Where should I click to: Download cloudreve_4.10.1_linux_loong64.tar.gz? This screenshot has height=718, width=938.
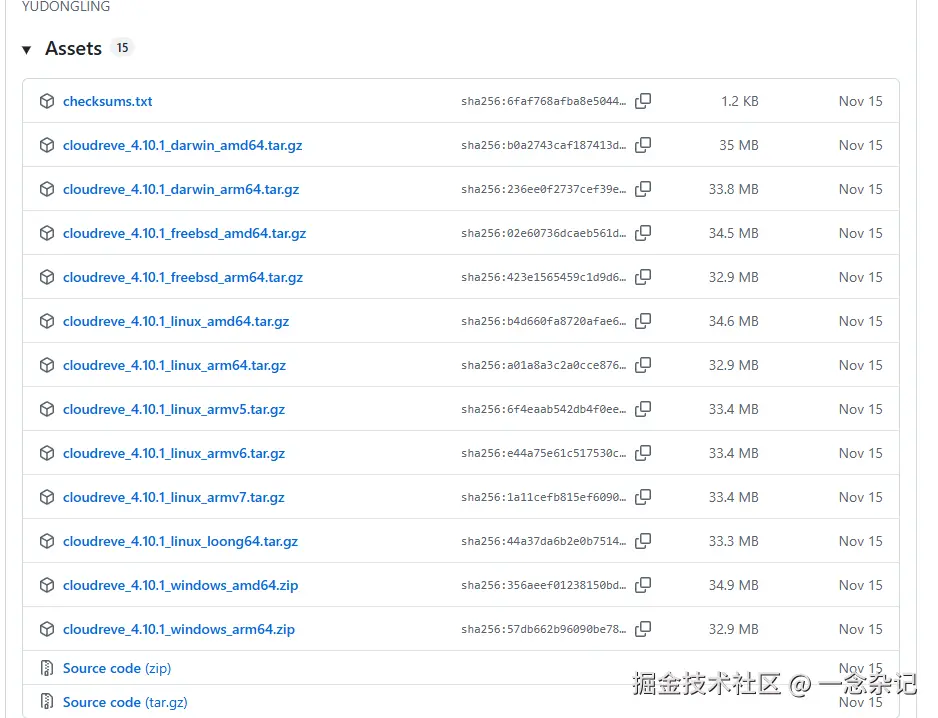coord(180,541)
